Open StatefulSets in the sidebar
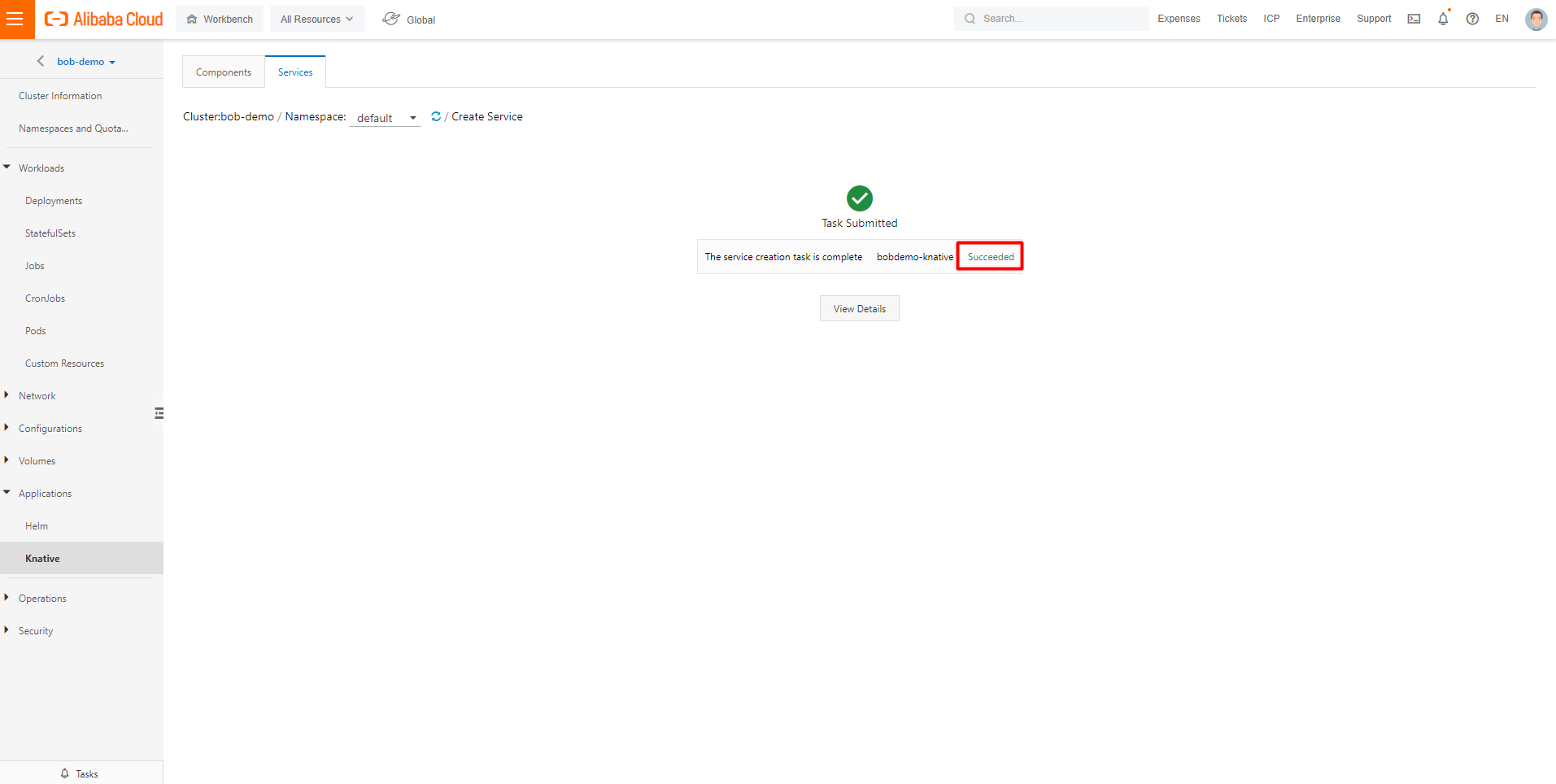 (x=50, y=233)
